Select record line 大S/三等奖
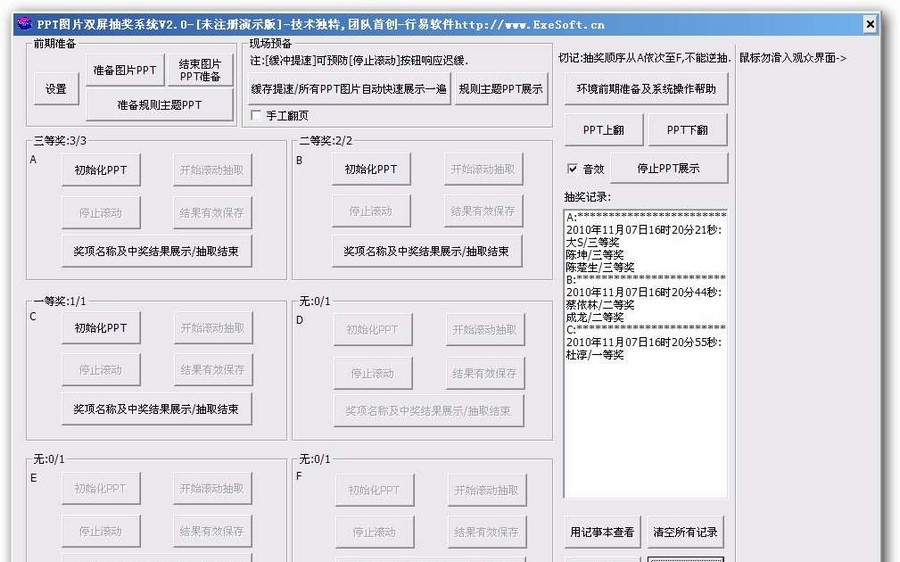The height and width of the screenshot is (562, 900). coord(593,242)
